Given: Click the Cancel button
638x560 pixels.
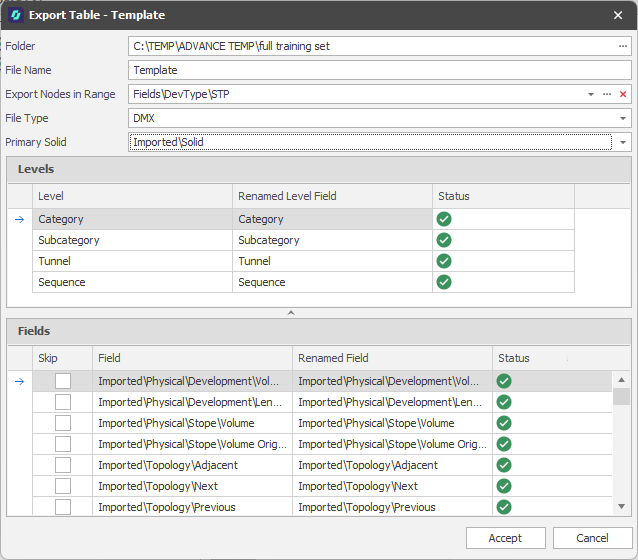Looking at the screenshot, I should (592, 538).
